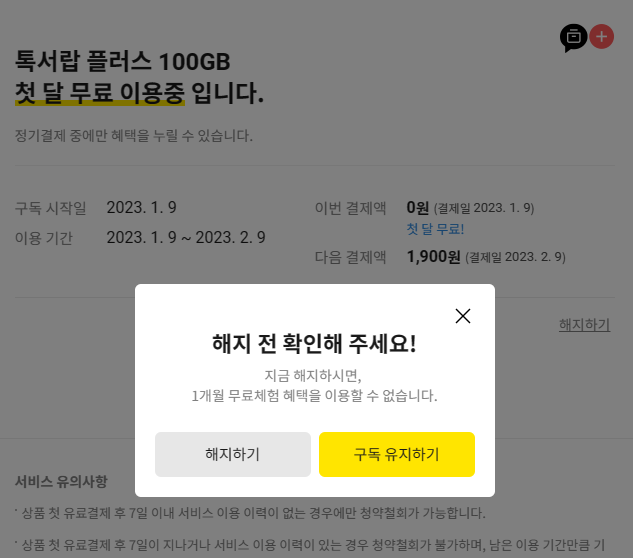This screenshot has height=558, width=633.
Task: Click the (결제일 2023. 2. 9) payment date text
Action: [515, 257]
